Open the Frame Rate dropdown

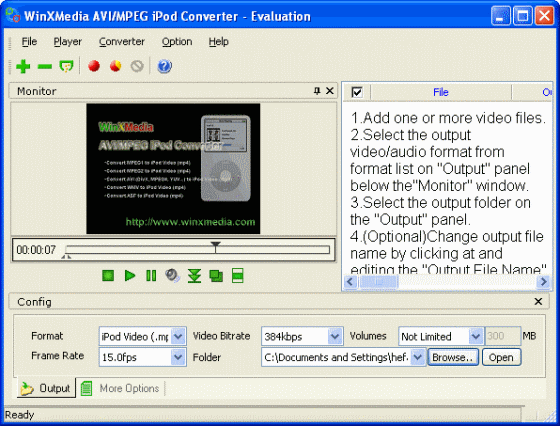point(178,357)
